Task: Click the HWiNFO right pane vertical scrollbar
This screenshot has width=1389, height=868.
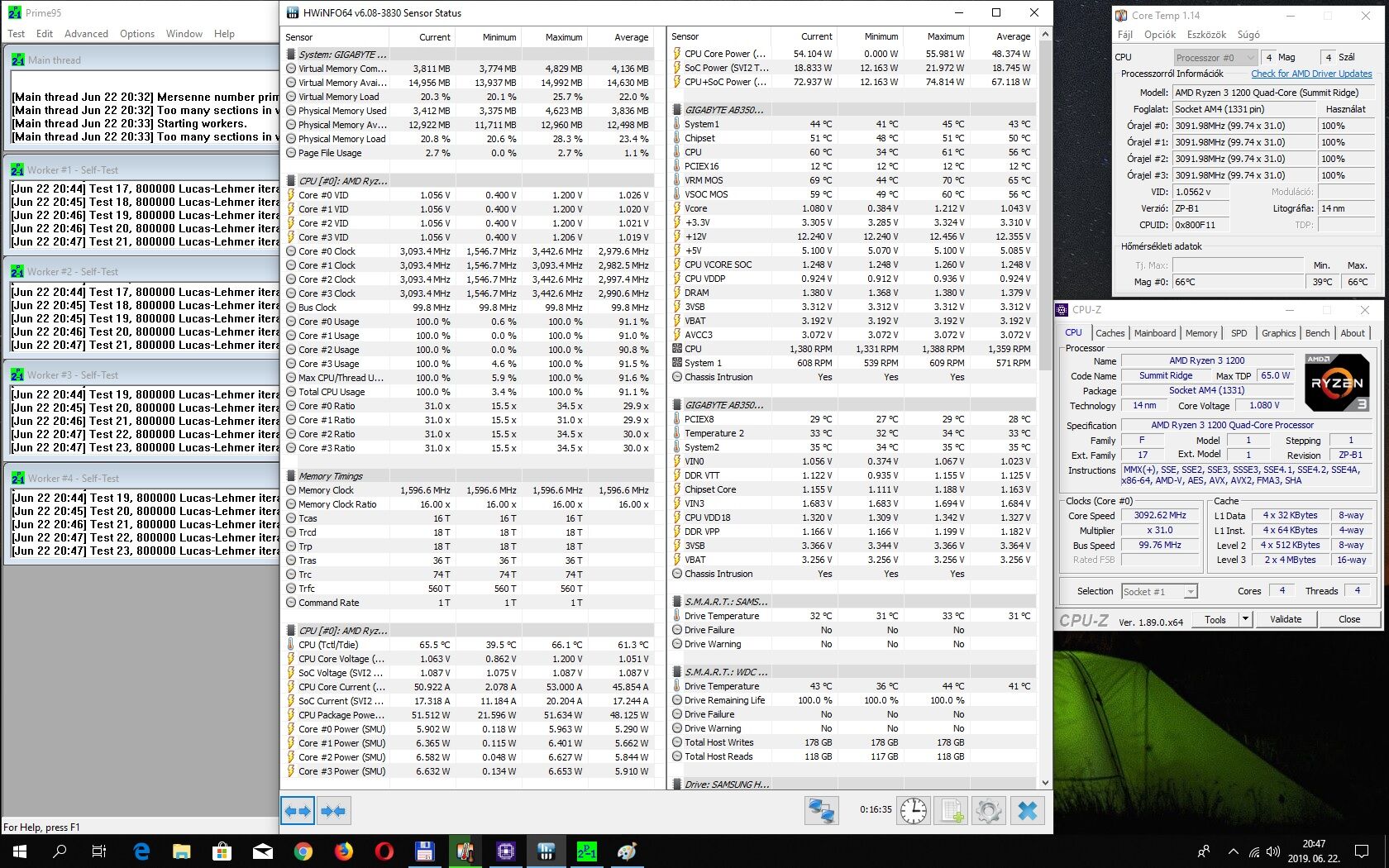Action: [x=1045, y=405]
